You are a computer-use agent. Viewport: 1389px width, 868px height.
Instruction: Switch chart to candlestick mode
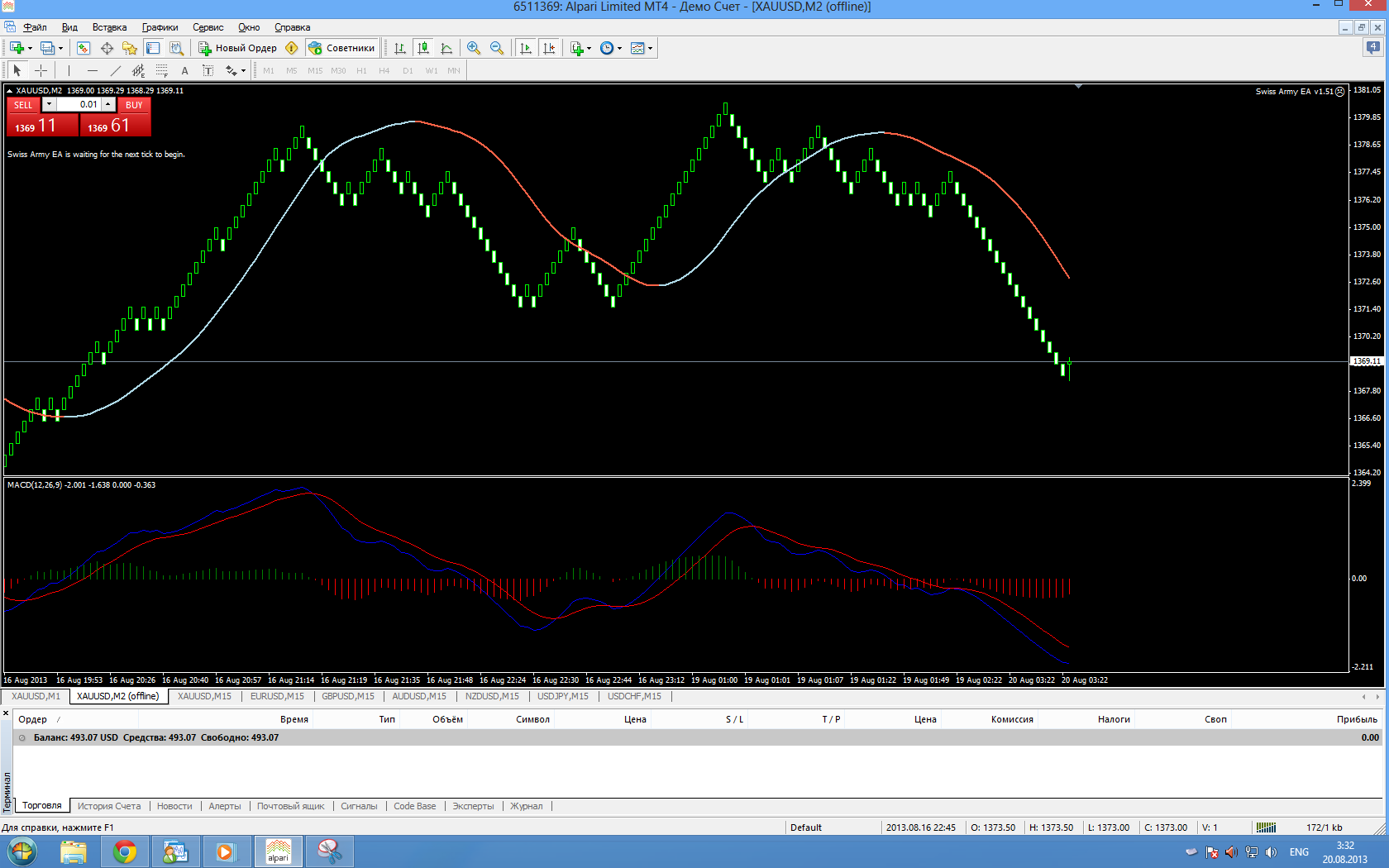tap(423, 48)
